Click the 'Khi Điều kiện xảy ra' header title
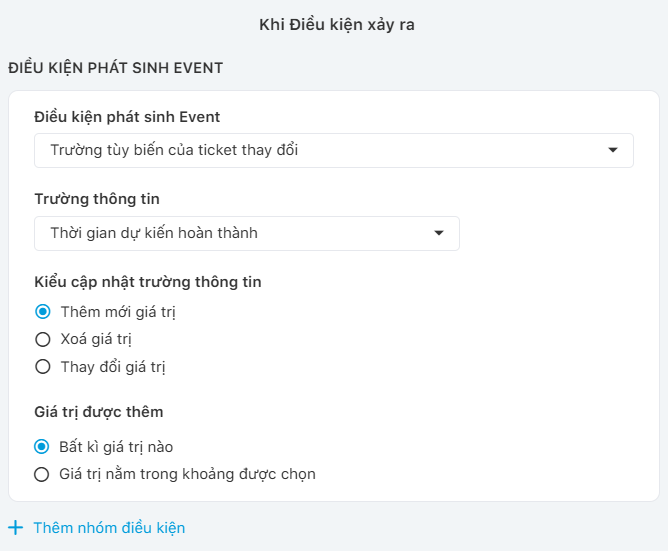 click(334, 25)
